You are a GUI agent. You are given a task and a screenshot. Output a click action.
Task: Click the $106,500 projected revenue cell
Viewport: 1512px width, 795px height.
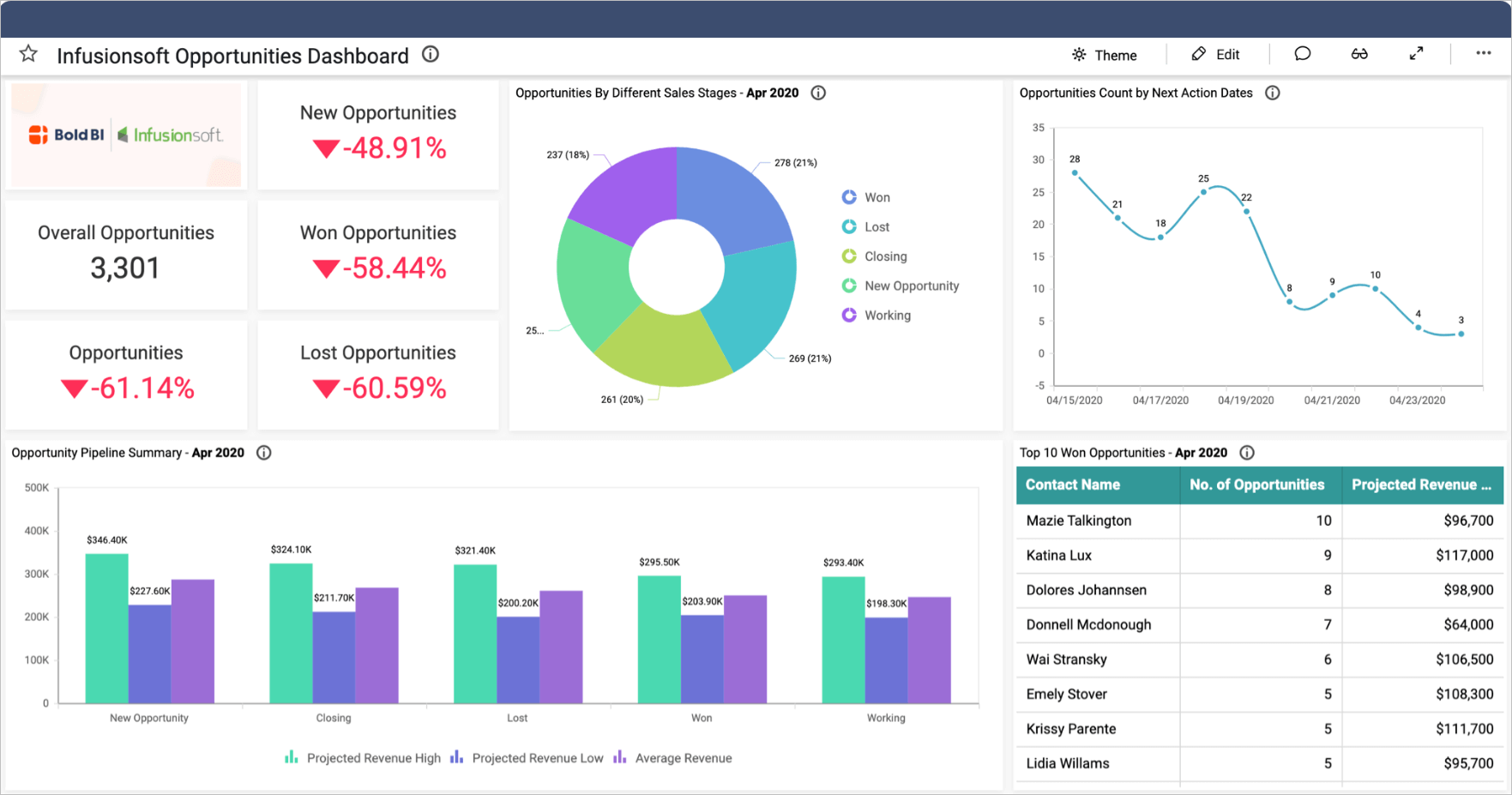1423,659
